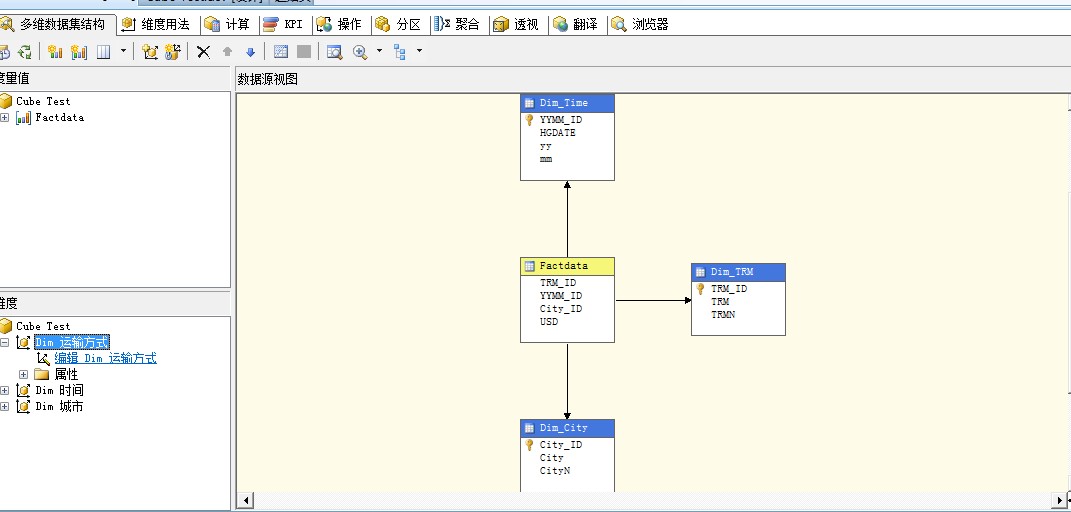This screenshot has width=1071, height=512.
Task: Click the Find Table magnifier icon
Action: tap(334, 52)
